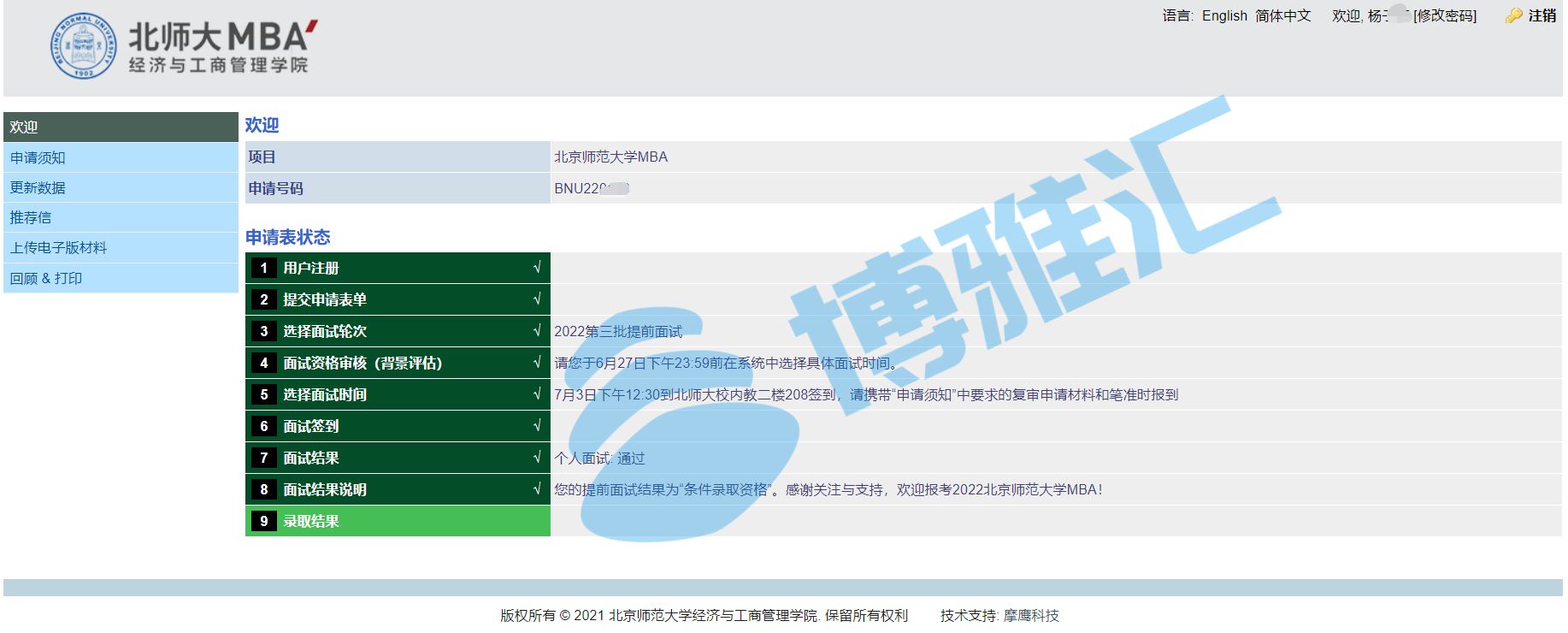Click step 6 面试签到 row
This screenshot has width=1568, height=633.
tap(398, 426)
